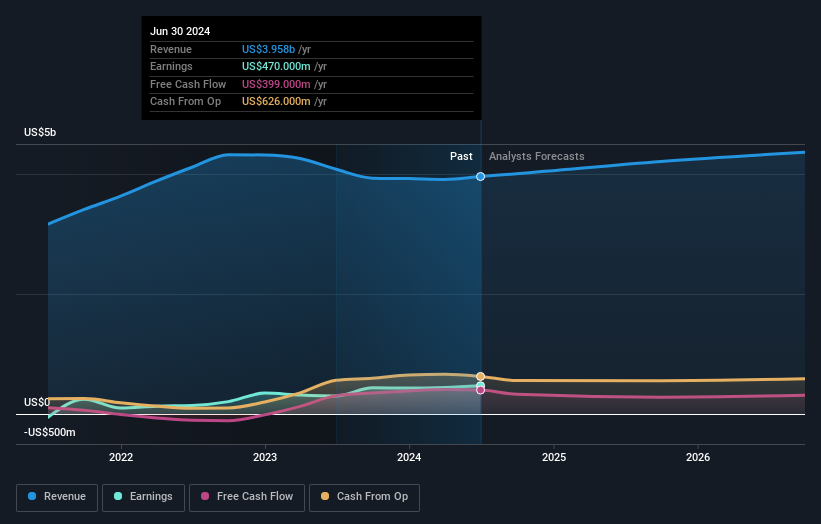The height and width of the screenshot is (524, 821).
Task: Click the Past label on chart
Action: [x=461, y=156]
